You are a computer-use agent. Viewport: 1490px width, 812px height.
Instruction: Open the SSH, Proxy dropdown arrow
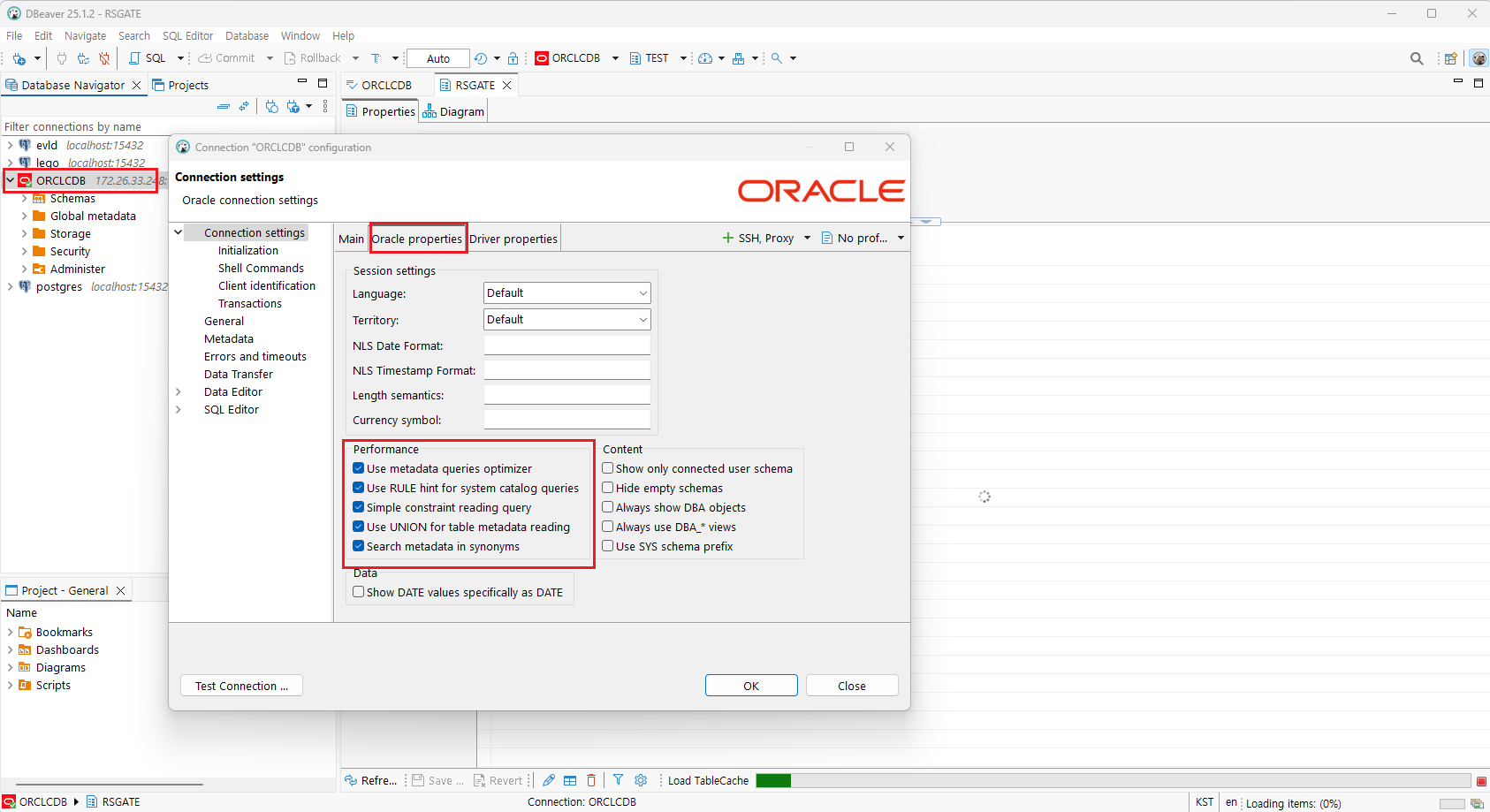pos(807,238)
